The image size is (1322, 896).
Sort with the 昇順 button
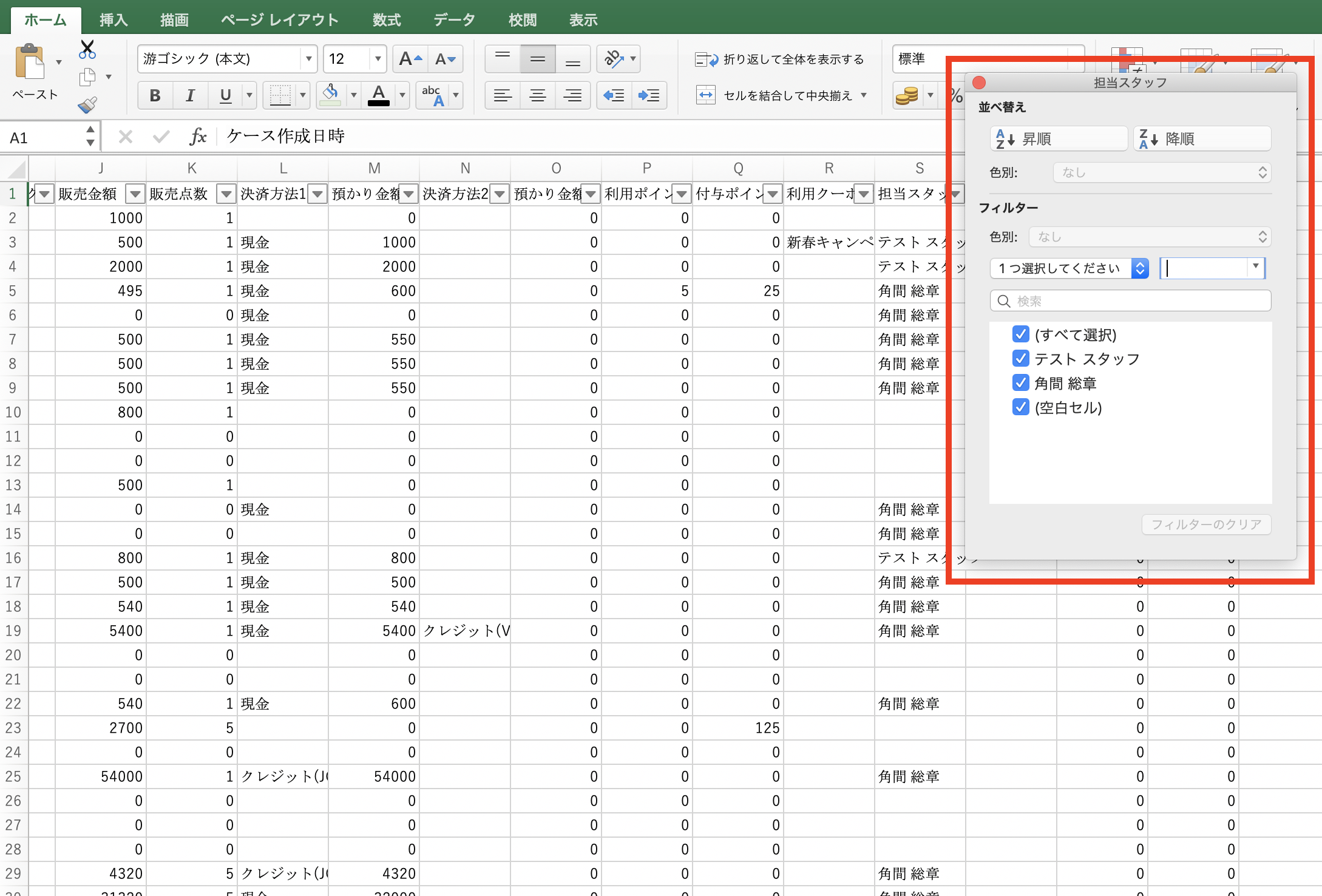pyautogui.click(x=1059, y=138)
